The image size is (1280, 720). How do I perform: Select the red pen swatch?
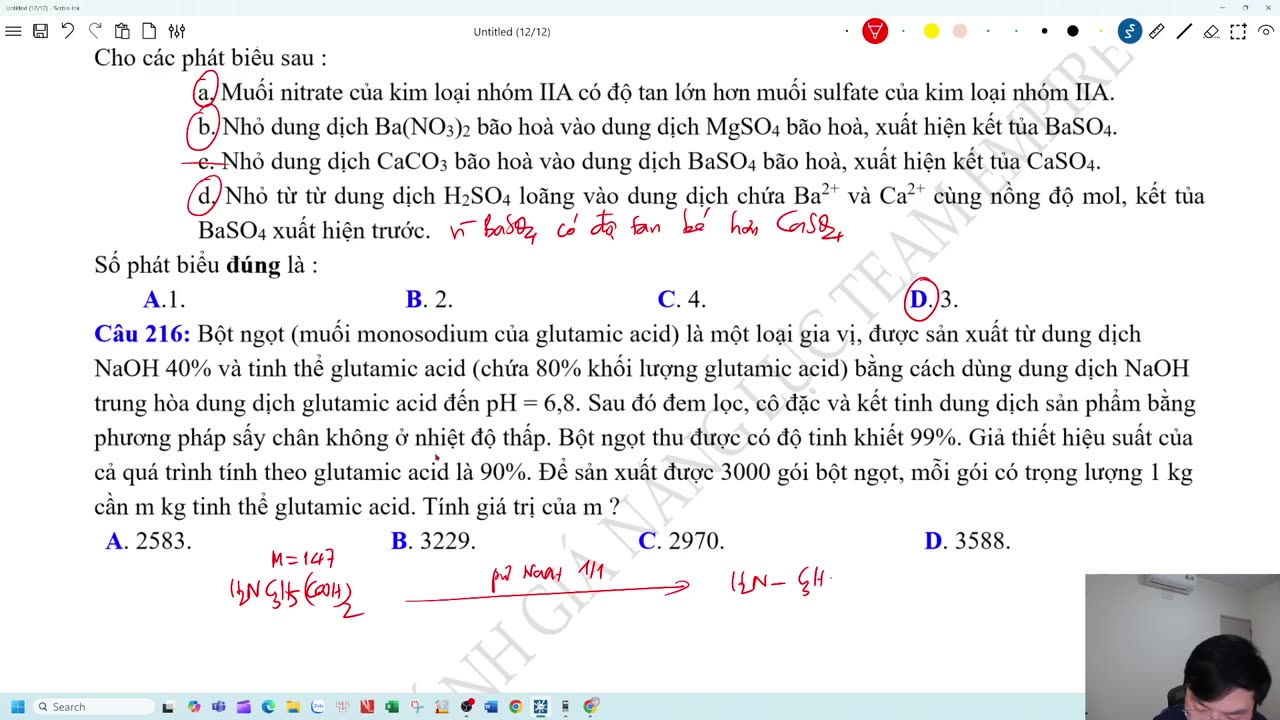click(x=875, y=31)
